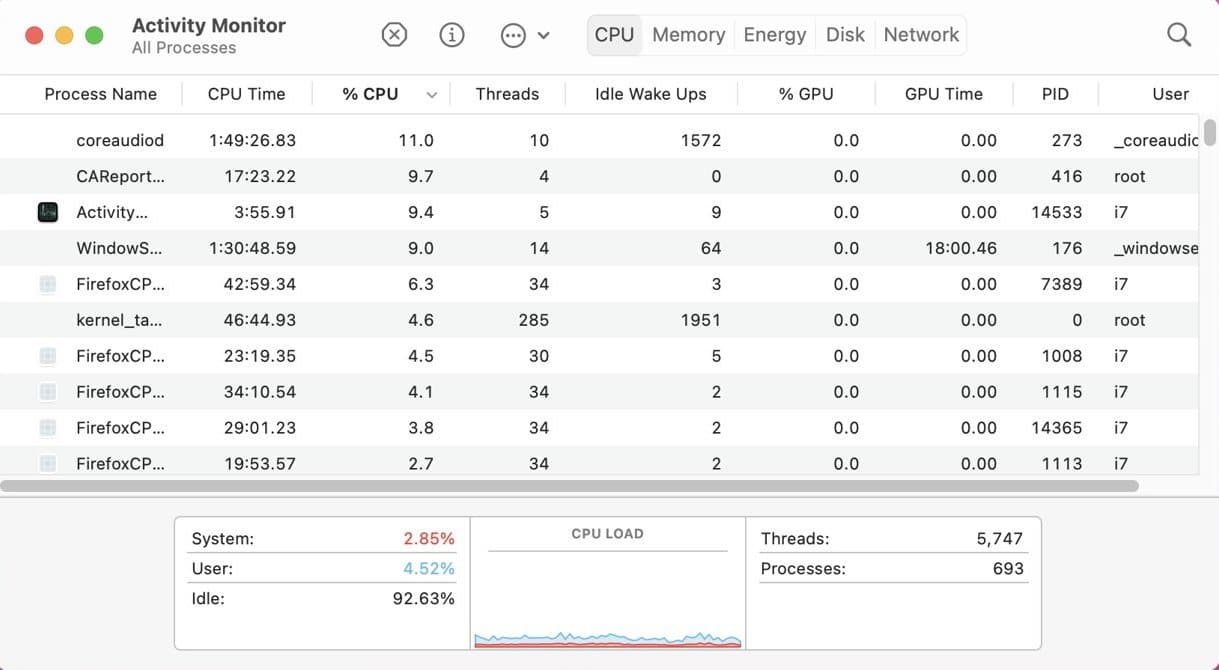Viewport: 1219px width, 670px height.
Task: Sort by the Threads column header
Action: 507,94
